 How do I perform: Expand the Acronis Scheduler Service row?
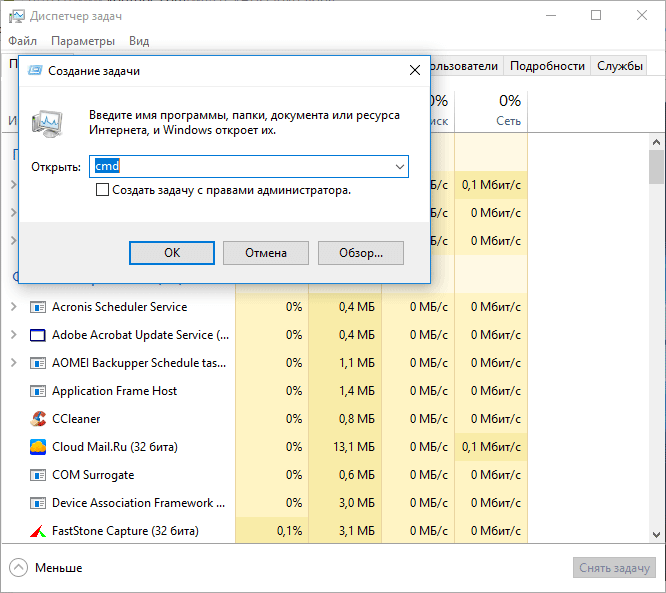(x=13, y=307)
